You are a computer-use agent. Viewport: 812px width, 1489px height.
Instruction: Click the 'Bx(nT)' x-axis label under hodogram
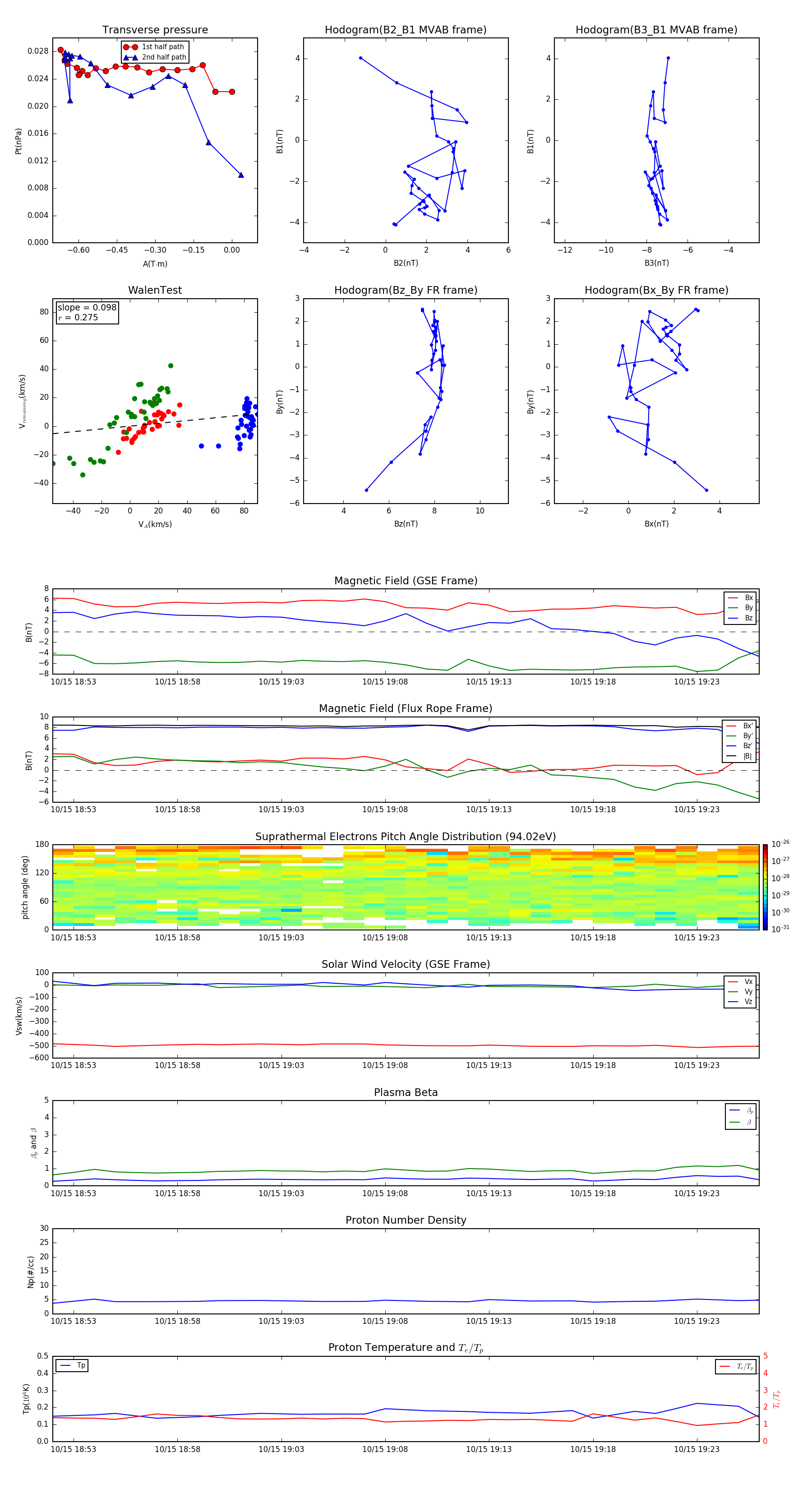656,524
